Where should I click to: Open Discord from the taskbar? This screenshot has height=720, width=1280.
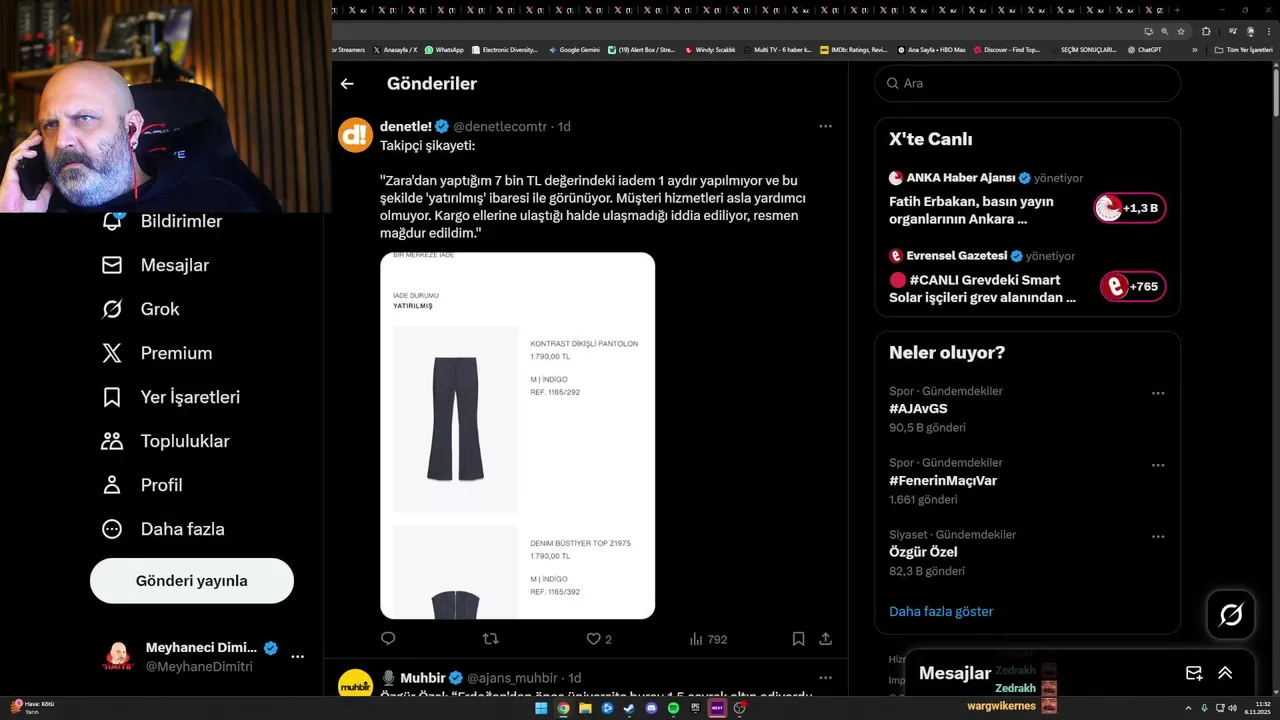(651, 708)
